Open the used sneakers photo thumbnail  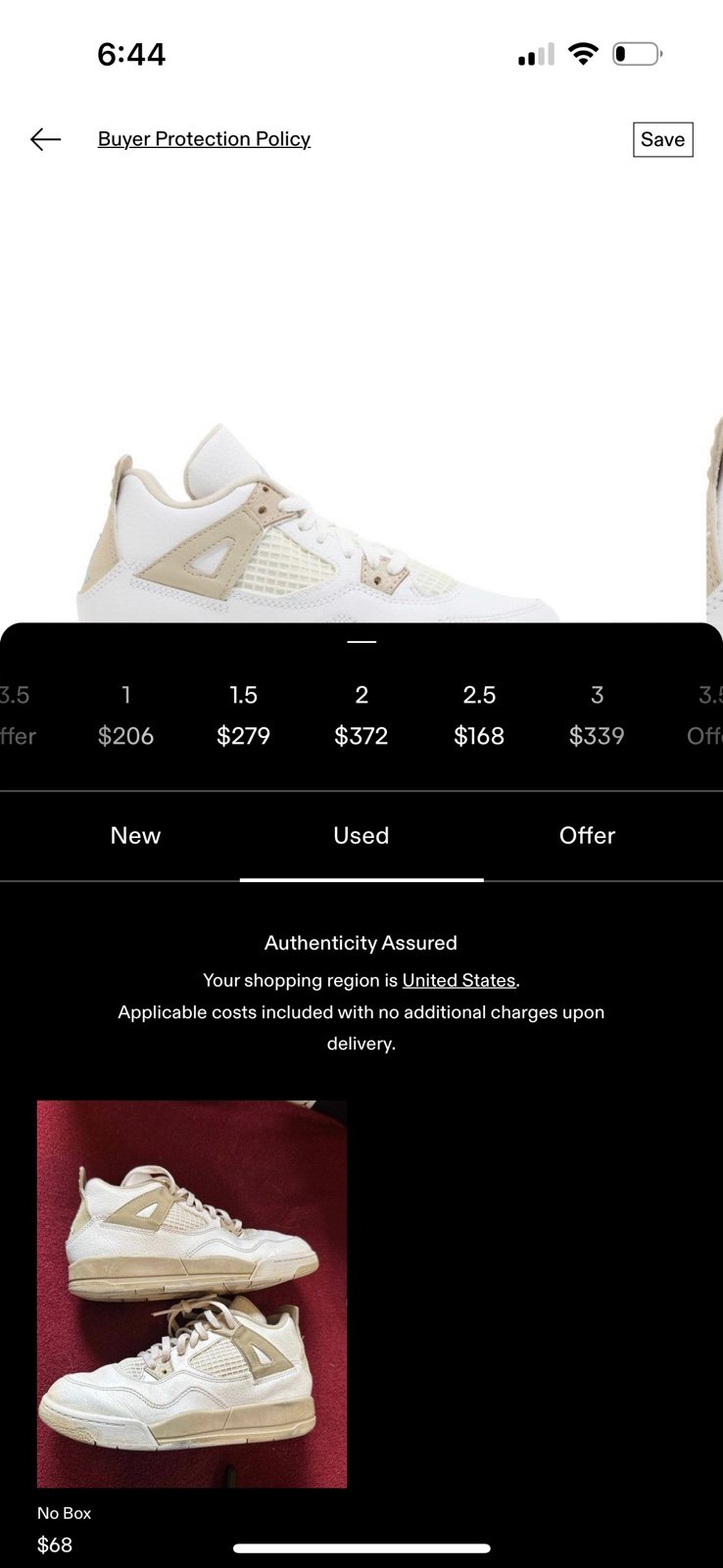[192, 1294]
